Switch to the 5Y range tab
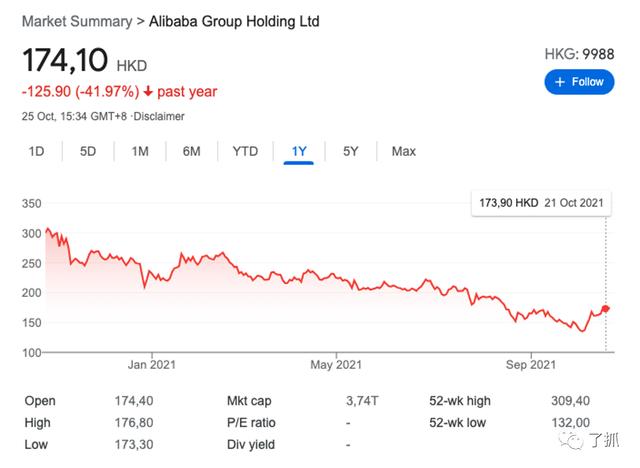The width and height of the screenshot is (640, 468). click(351, 151)
